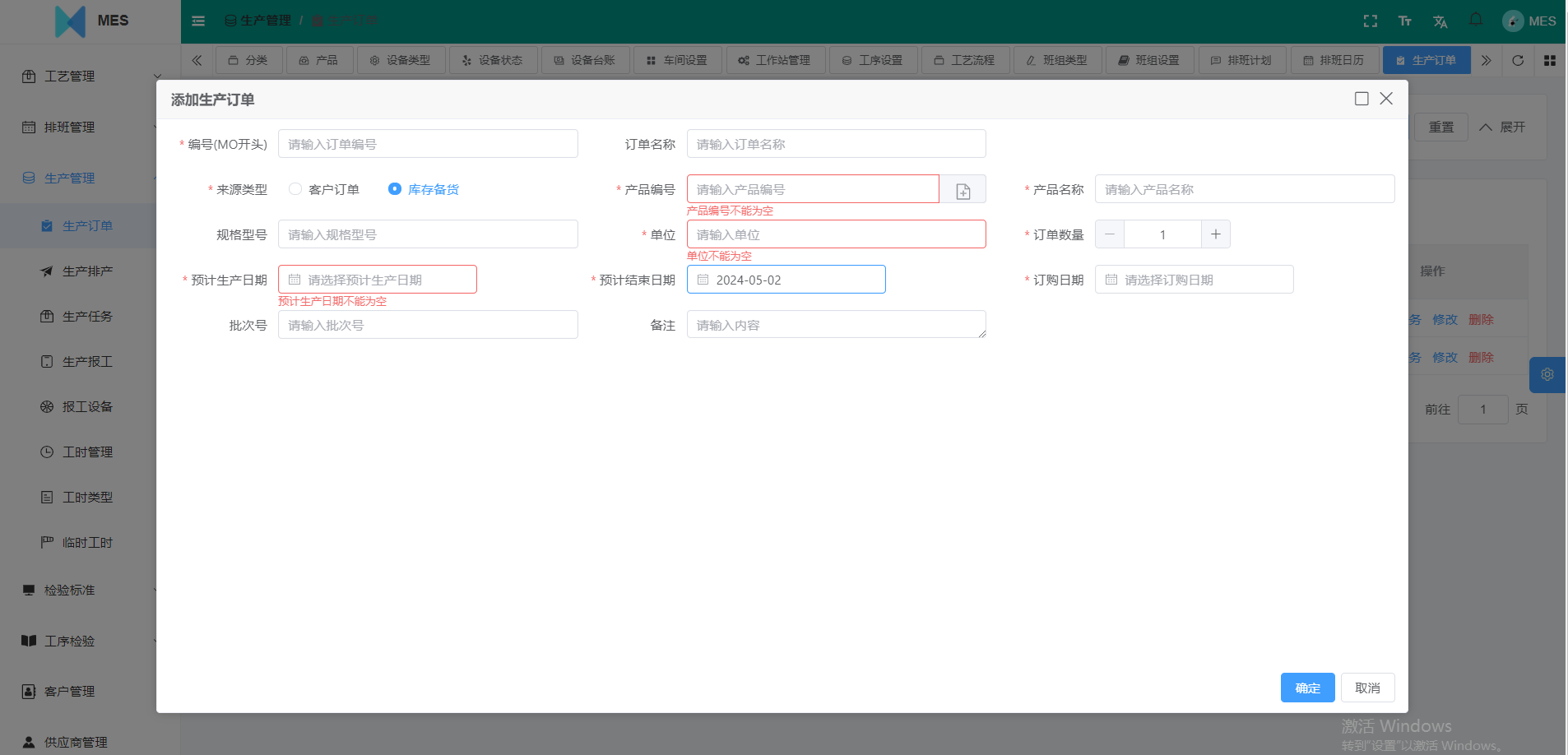
Task: Open 生产报工 in the sidebar menu
Action: 86,361
